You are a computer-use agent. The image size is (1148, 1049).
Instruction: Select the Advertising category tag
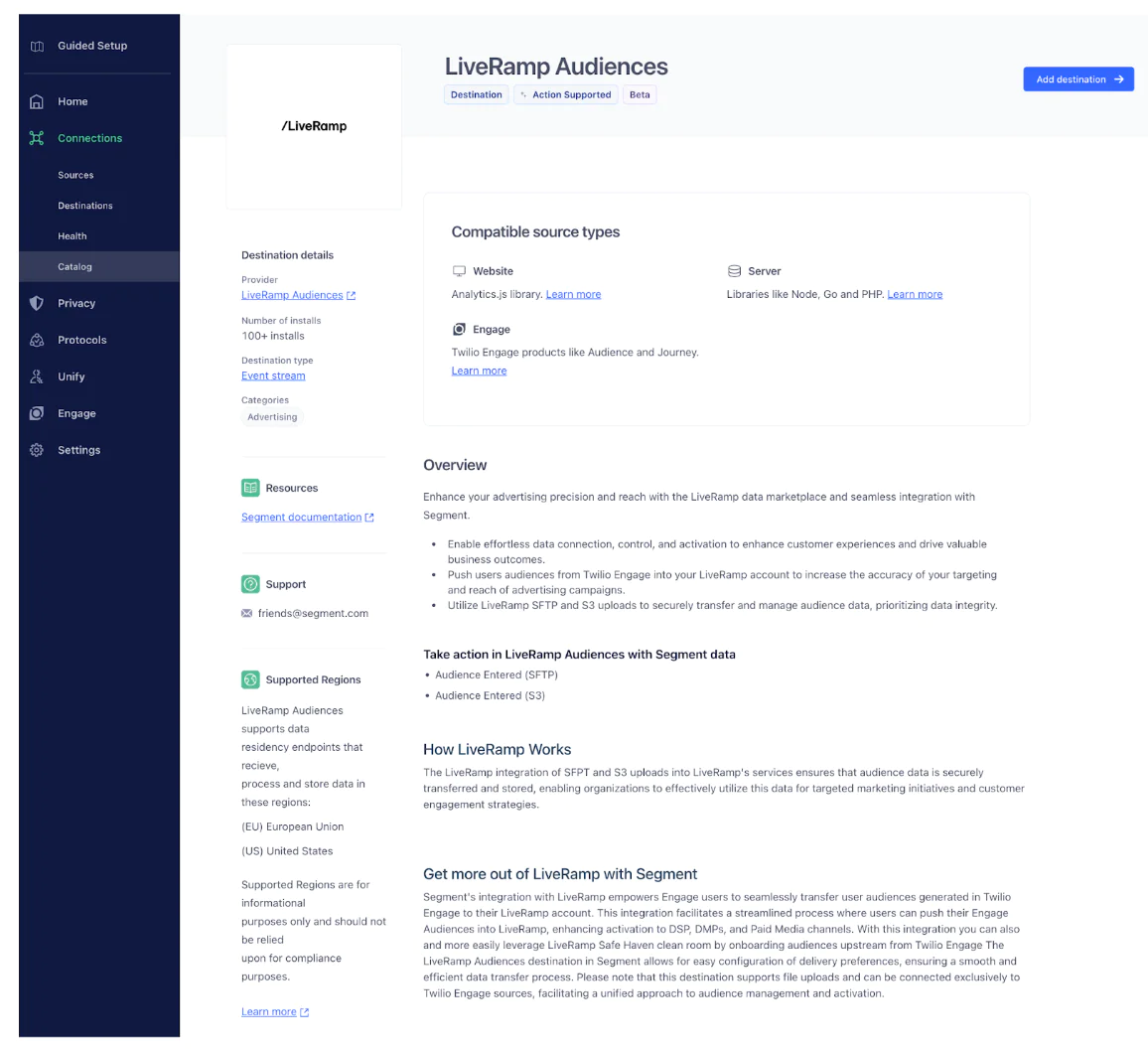click(x=271, y=416)
